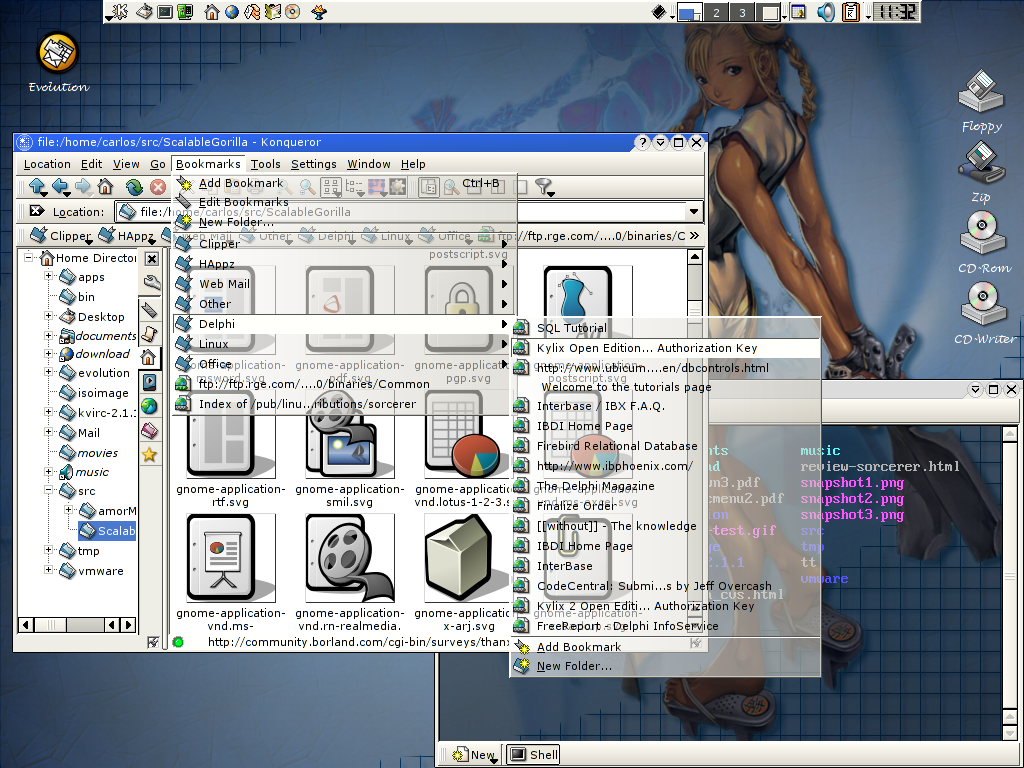Select the SQL Tutorial bookmark
This screenshot has width=1024, height=768.
(666, 328)
